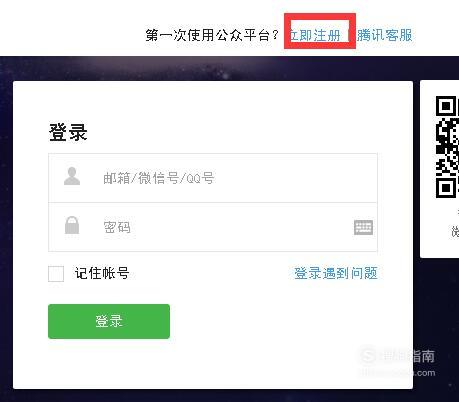This screenshot has width=459, height=402.
Task: Open the virtual keyboard icon
Action: coord(363,228)
